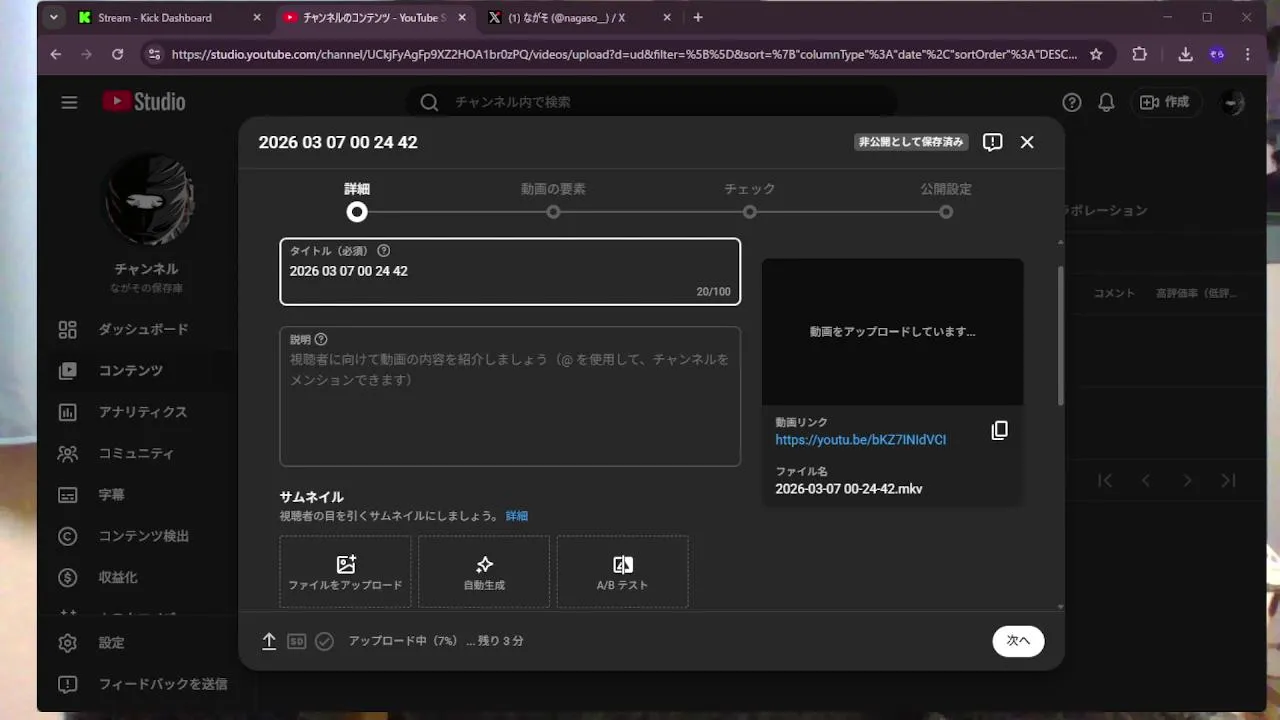Go to the 動画の要素 step
The width and height of the screenshot is (1280, 720).
[x=553, y=200]
